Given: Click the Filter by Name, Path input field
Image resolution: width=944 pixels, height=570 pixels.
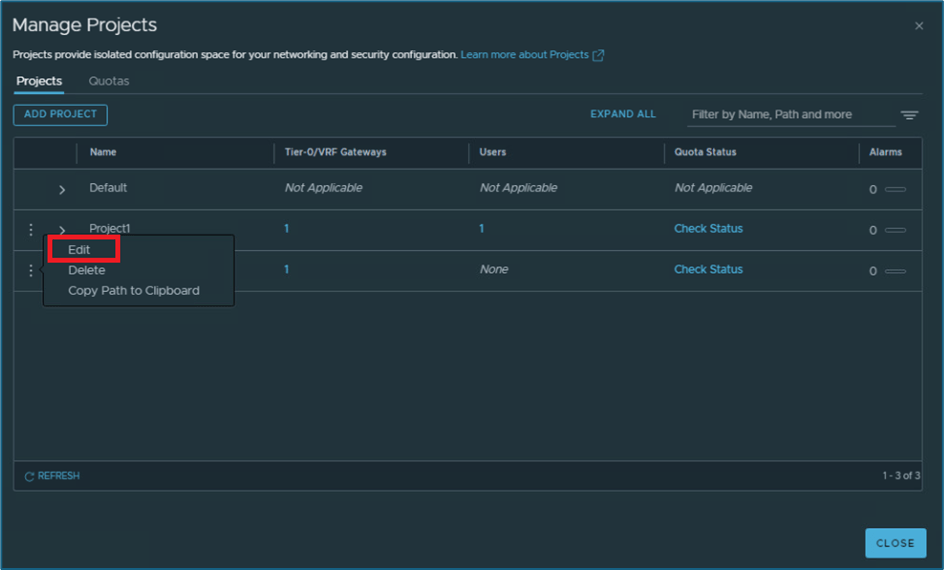Looking at the screenshot, I should coord(790,115).
